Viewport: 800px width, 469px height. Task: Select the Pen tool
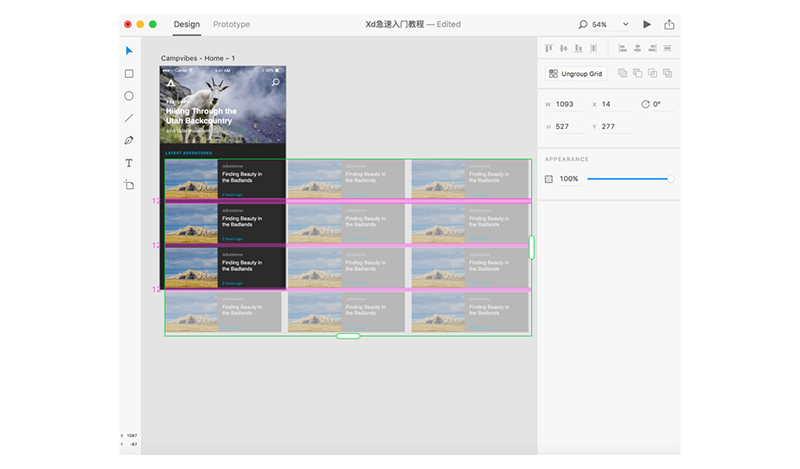tap(129, 140)
